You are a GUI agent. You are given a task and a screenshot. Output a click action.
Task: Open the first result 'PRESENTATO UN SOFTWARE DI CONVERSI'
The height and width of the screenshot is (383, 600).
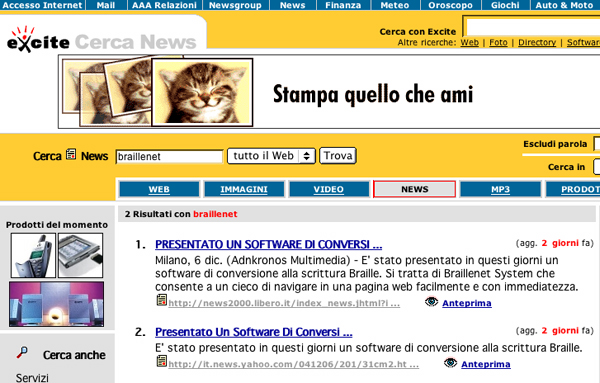pyautogui.click(x=269, y=244)
